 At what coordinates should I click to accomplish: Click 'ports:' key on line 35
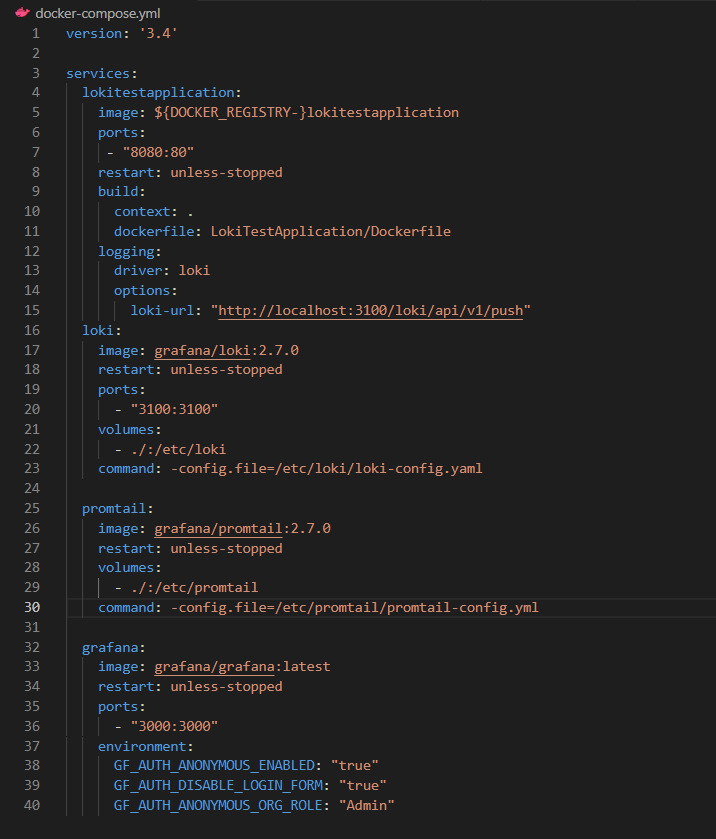click(x=121, y=707)
